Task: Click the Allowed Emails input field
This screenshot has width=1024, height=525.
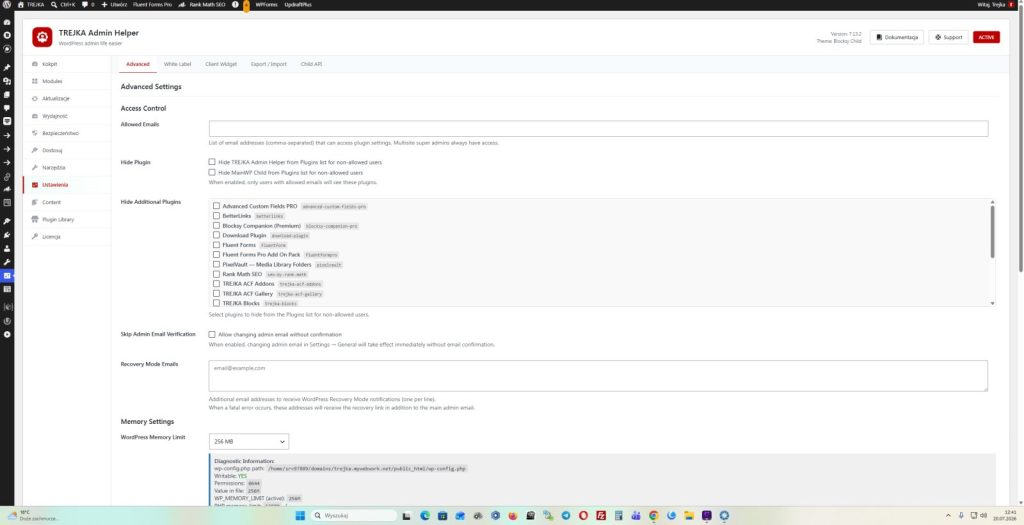Action: click(598, 129)
